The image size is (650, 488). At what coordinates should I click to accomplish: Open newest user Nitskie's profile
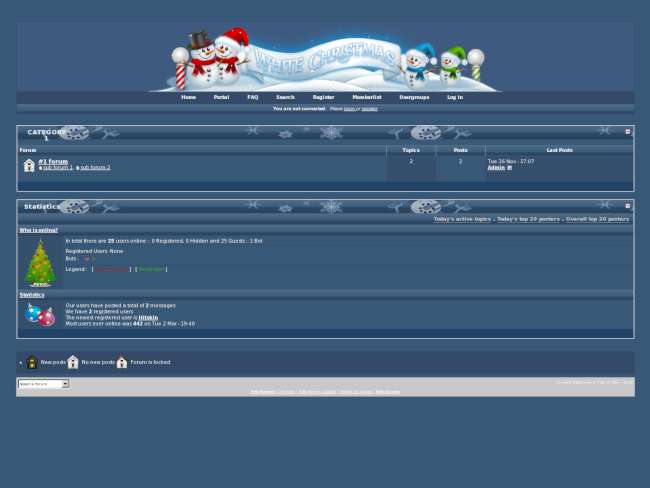148,317
